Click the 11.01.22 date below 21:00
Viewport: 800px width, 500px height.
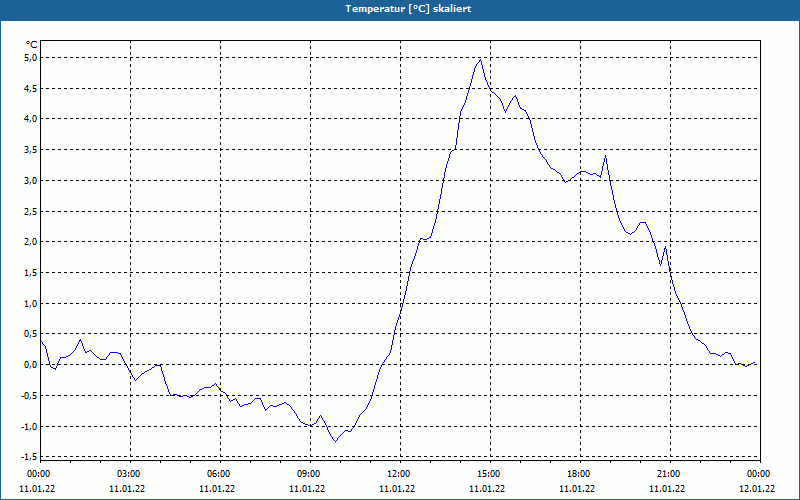(x=667, y=489)
